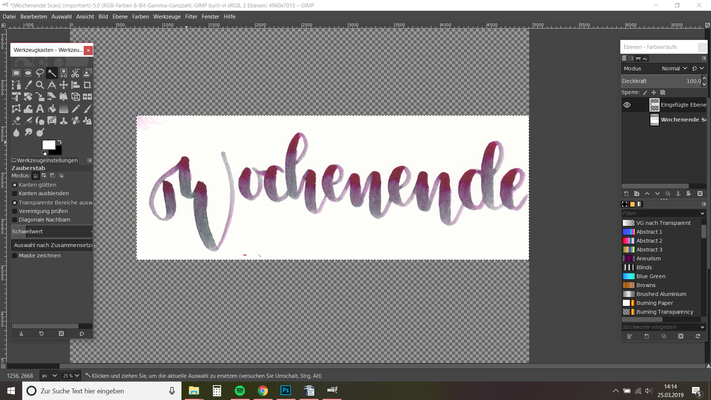The image size is (711, 400).
Task: Hide the Eingefügte Ebene layer via eye icon
Action: [627, 104]
